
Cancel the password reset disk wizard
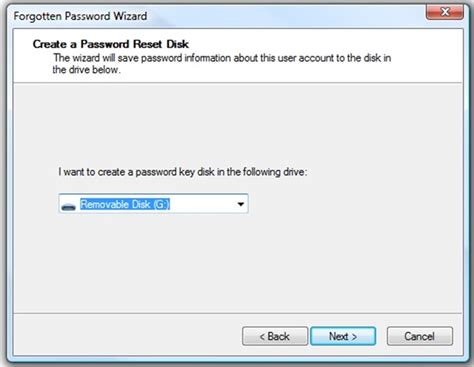pos(420,336)
